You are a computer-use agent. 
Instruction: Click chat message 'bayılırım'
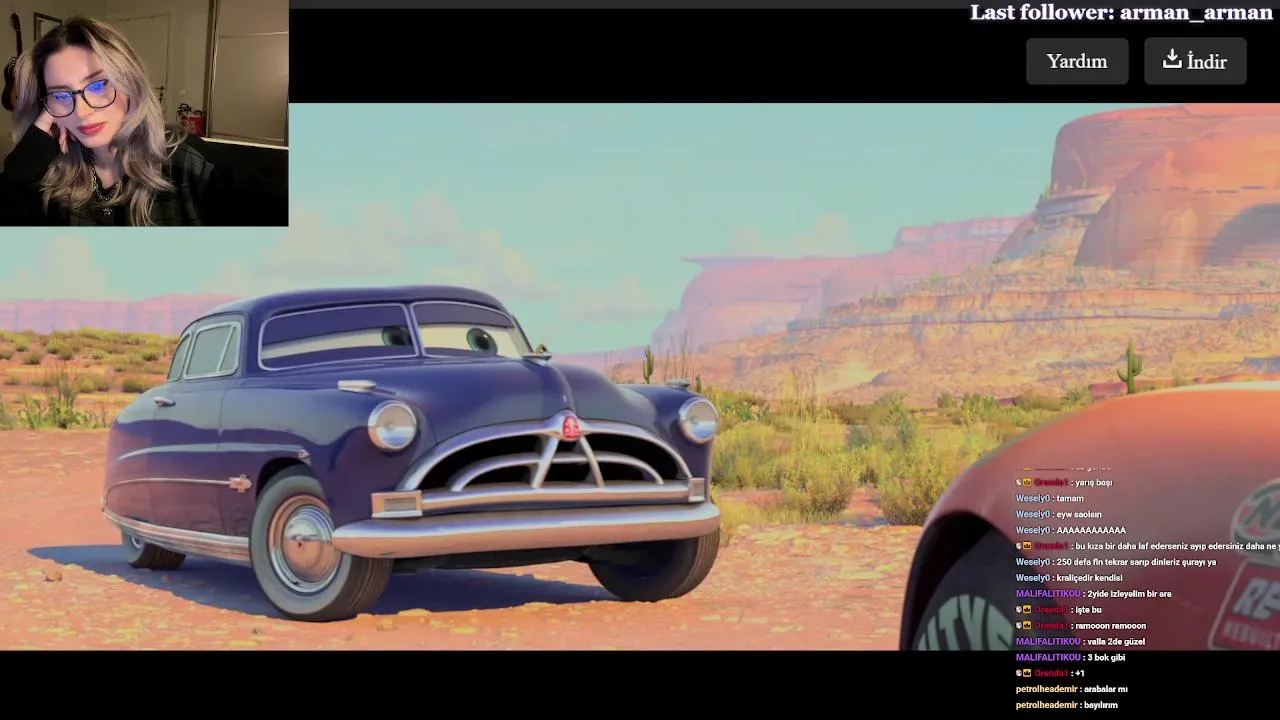pos(1101,705)
